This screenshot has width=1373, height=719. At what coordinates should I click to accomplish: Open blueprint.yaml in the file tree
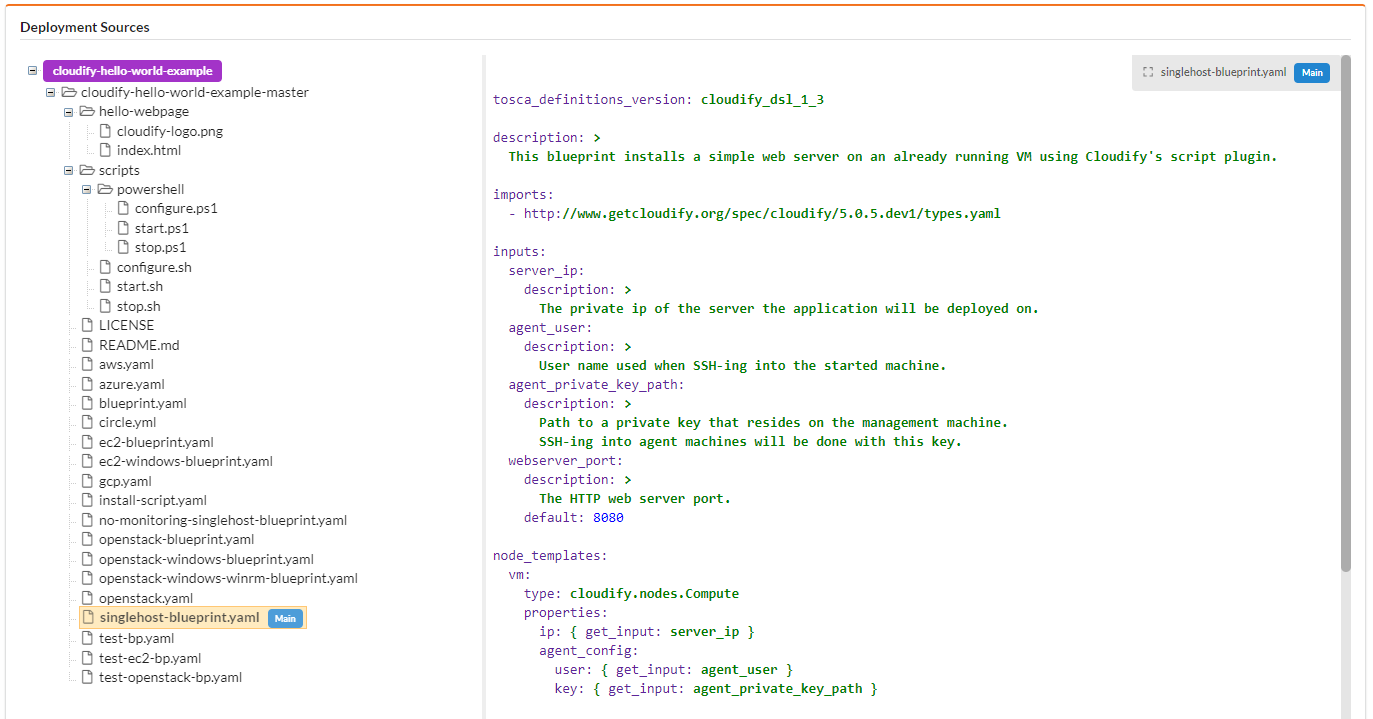click(x=142, y=404)
